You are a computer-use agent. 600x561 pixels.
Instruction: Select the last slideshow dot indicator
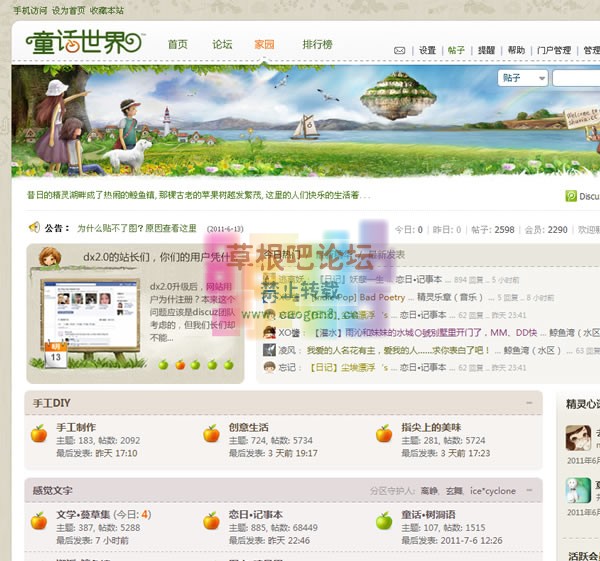228,365
